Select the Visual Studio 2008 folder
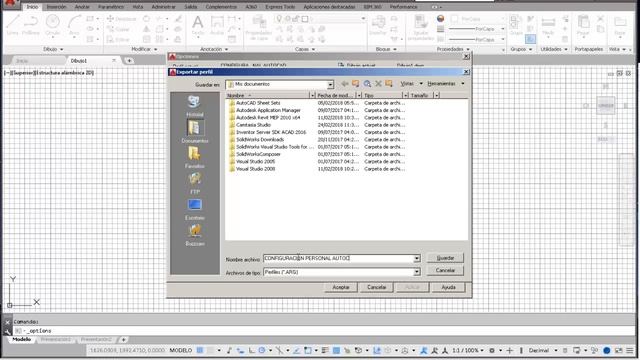The width and height of the screenshot is (640, 360). [x=251, y=169]
